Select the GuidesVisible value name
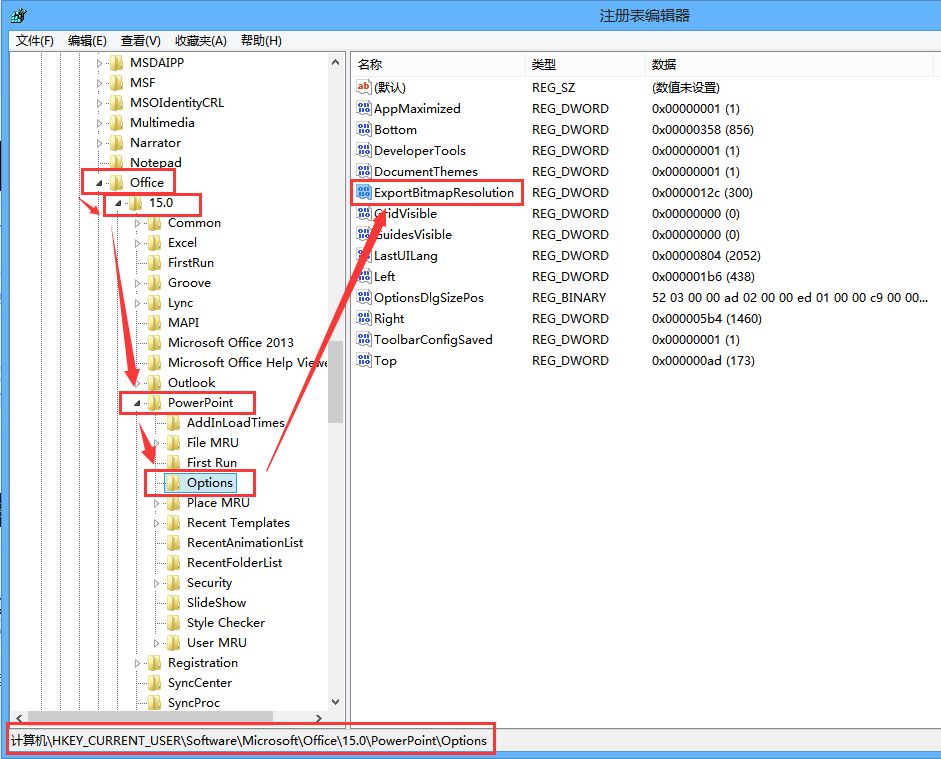This screenshot has height=759, width=941. pyautogui.click(x=413, y=235)
